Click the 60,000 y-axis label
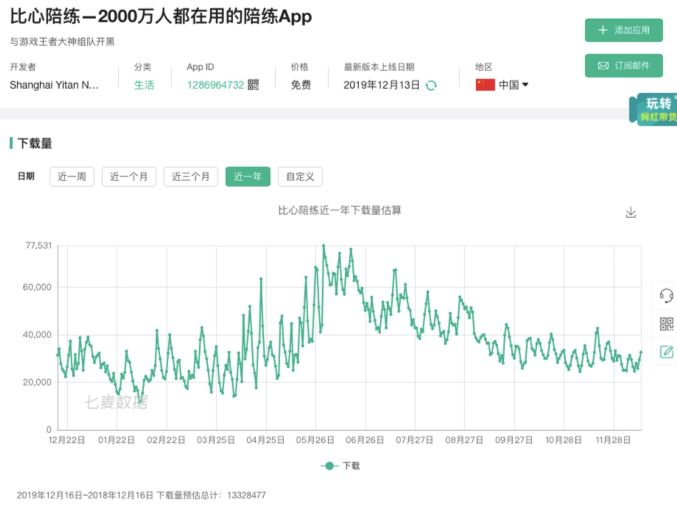Viewport: 677px width, 505px height. pos(37,287)
